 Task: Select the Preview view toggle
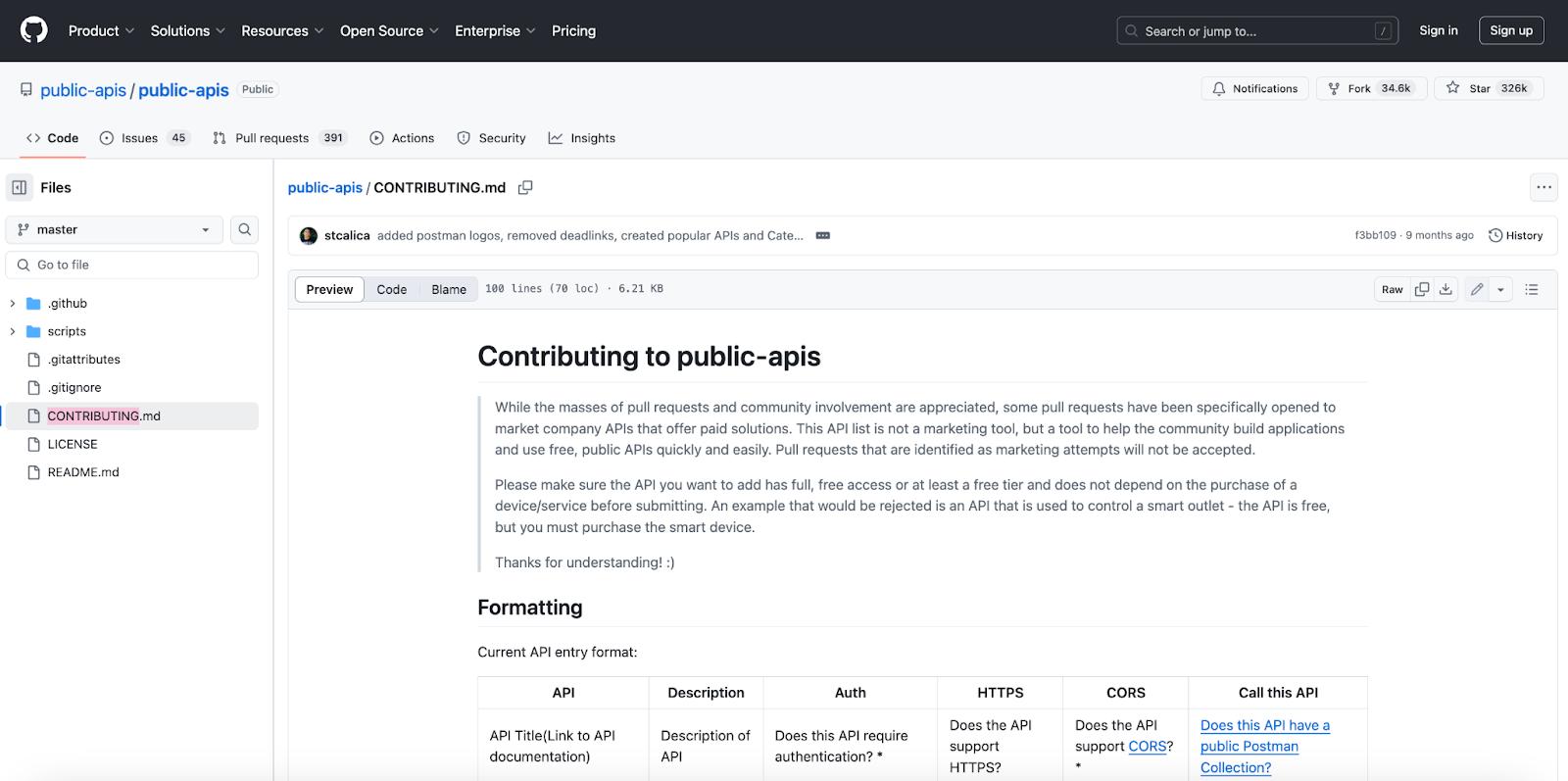pyautogui.click(x=329, y=289)
